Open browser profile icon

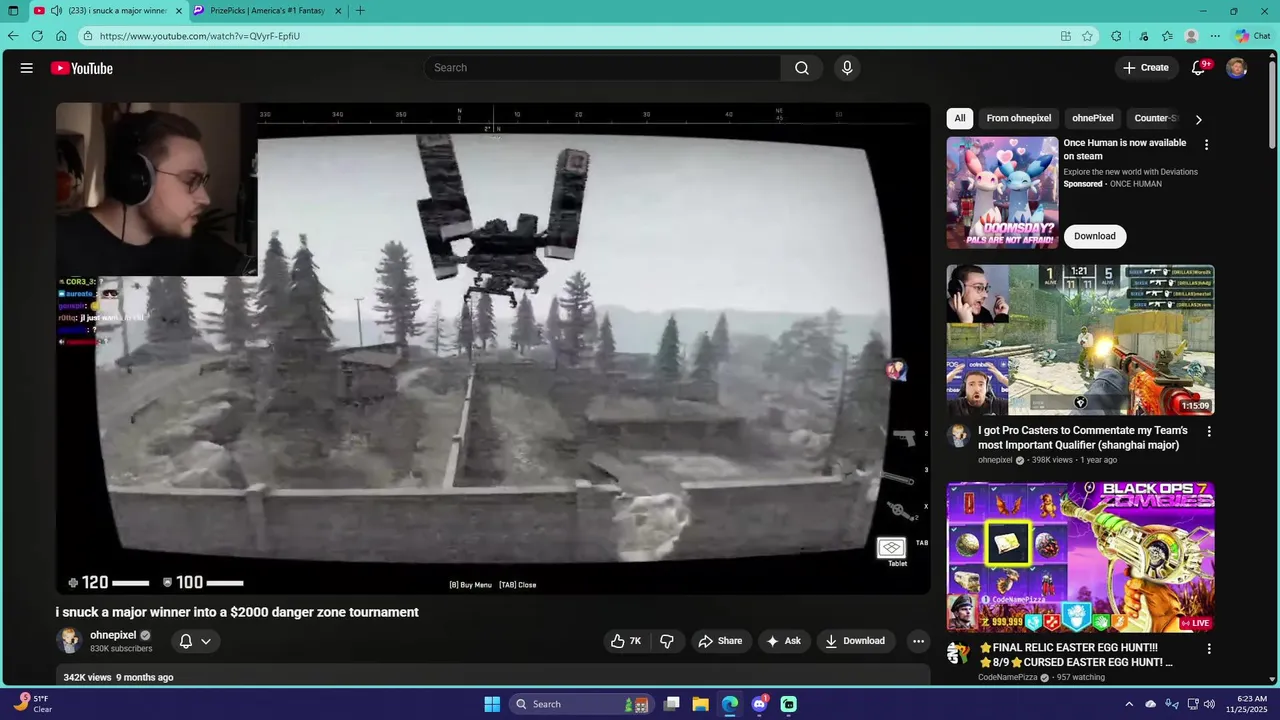pyautogui.click(x=1191, y=36)
